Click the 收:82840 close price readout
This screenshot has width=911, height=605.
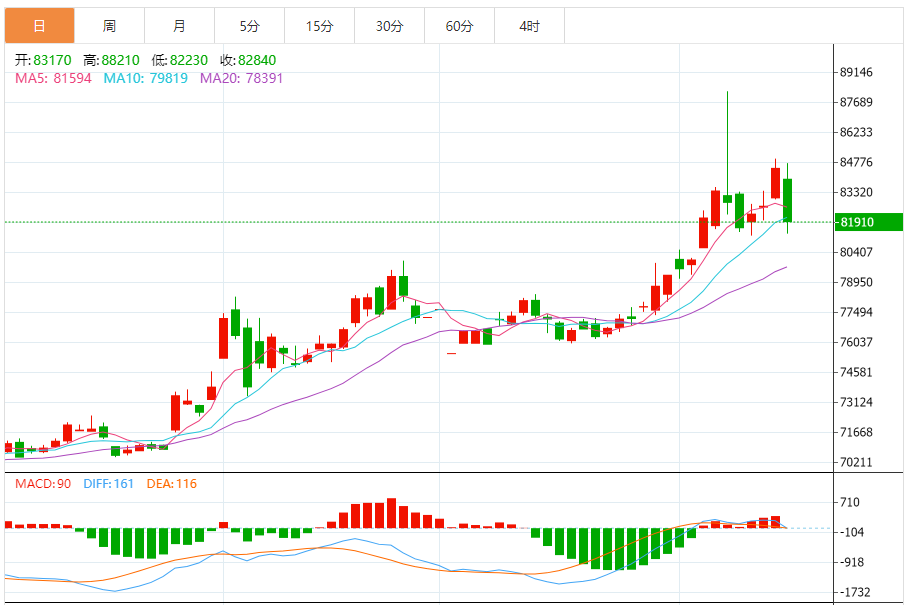pos(248,60)
